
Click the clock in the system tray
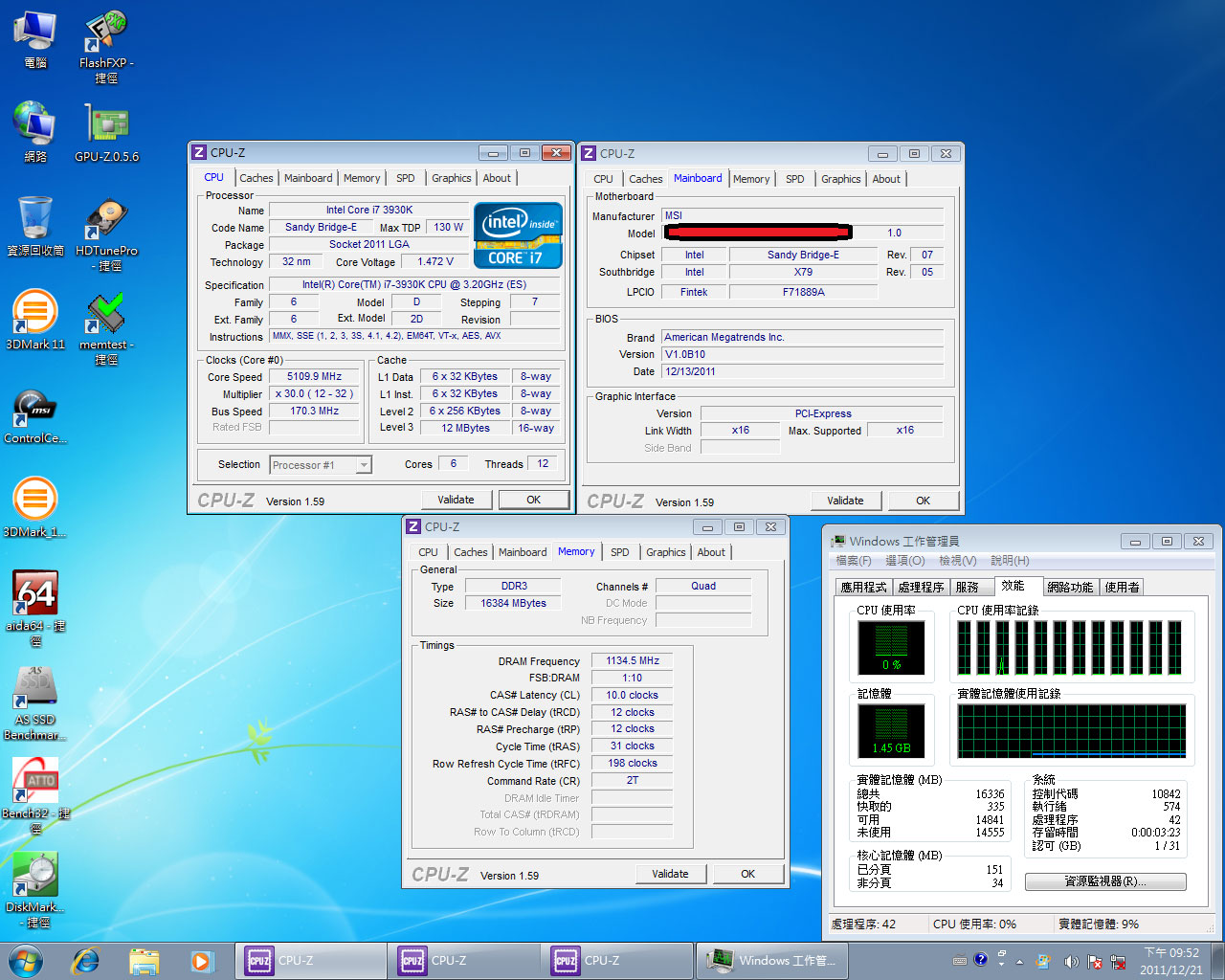[1171, 961]
